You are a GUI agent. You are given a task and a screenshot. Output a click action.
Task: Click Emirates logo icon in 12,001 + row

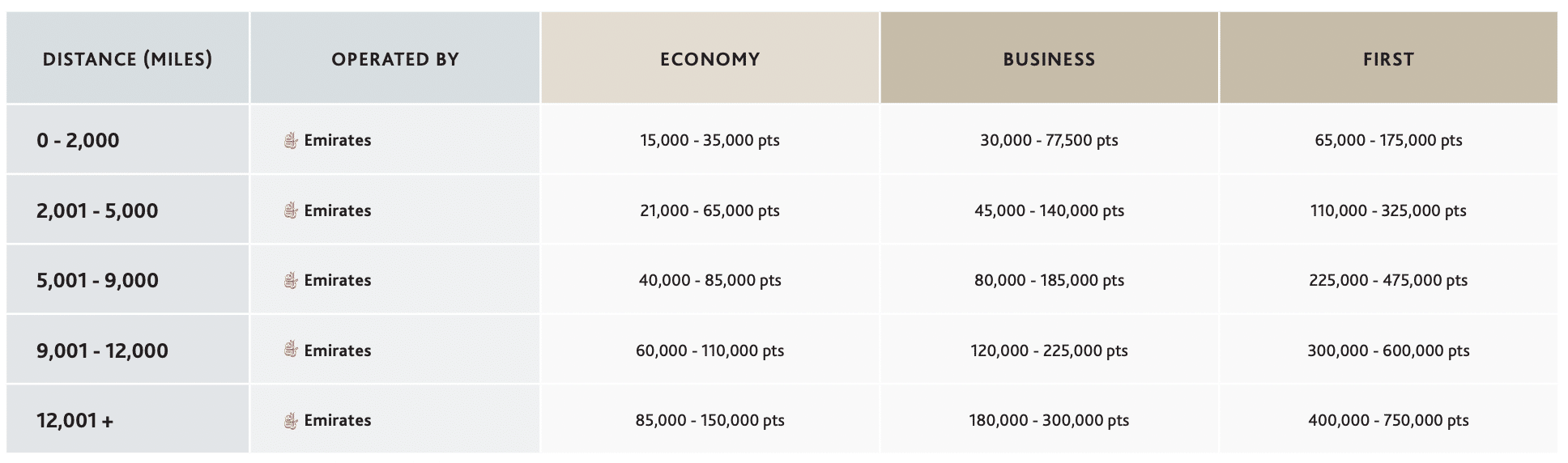click(x=291, y=421)
